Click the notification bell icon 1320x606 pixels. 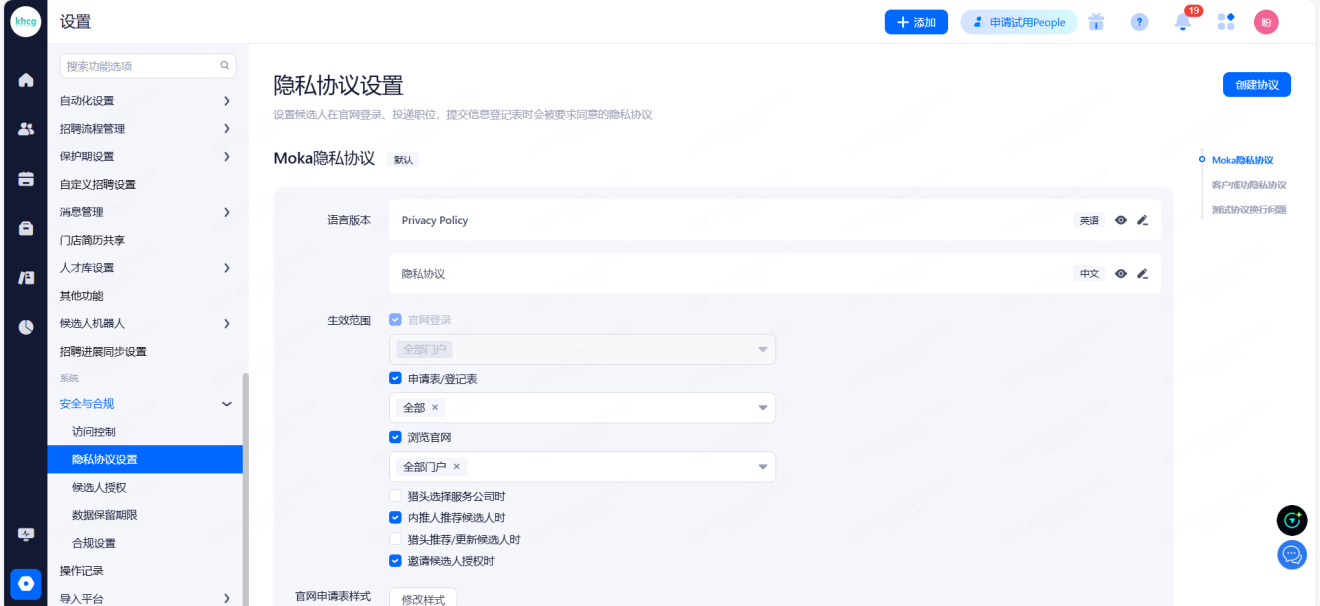tap(1183, 23)
